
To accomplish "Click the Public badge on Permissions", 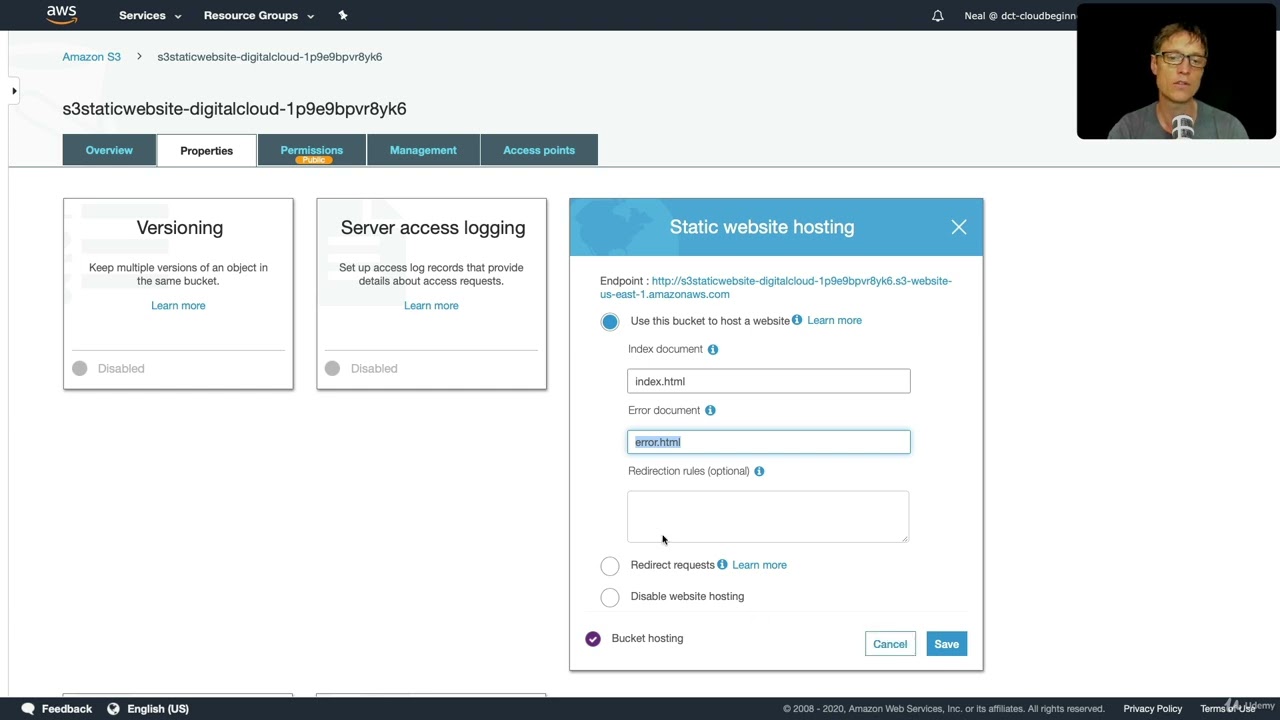I will pos(314,160).
